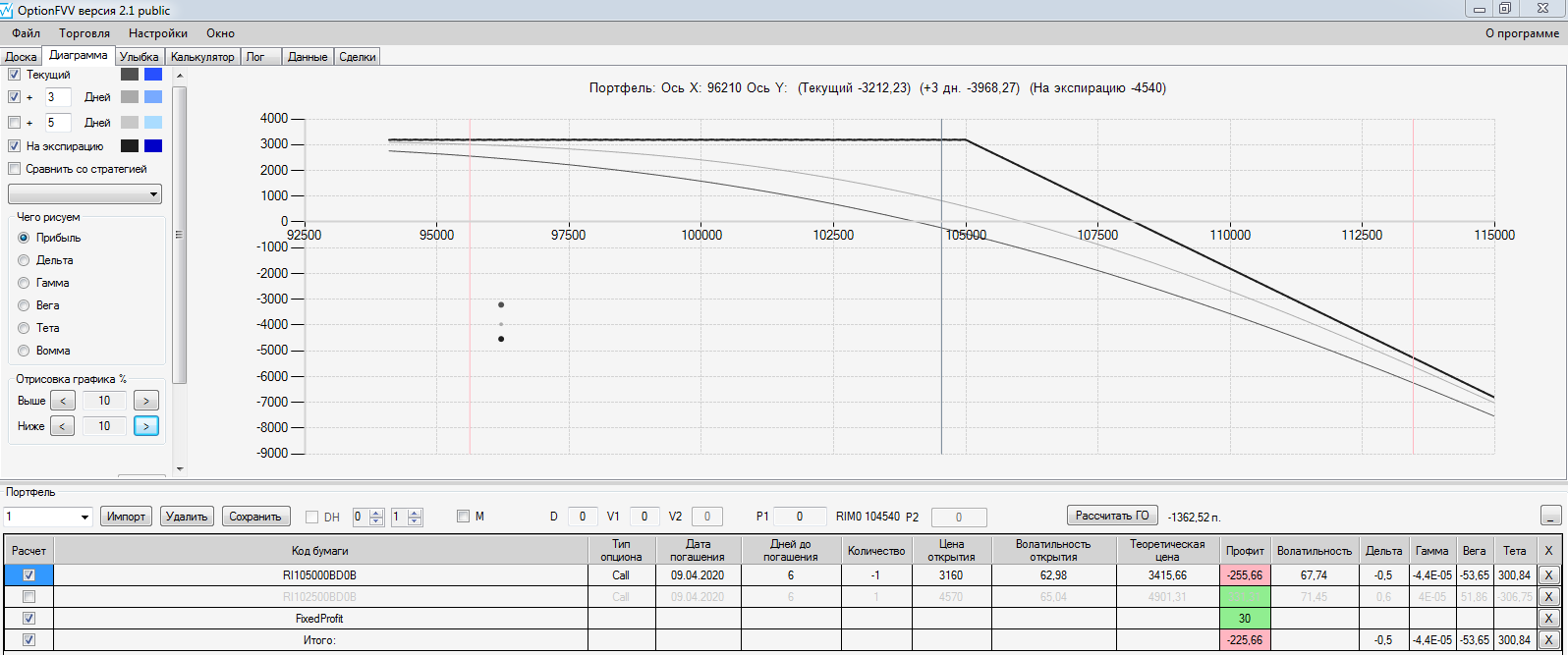The height and width of the screenshot is (655, 1568).
Task: Open the strategy comparison dropdown
Action: coord(84,194)
